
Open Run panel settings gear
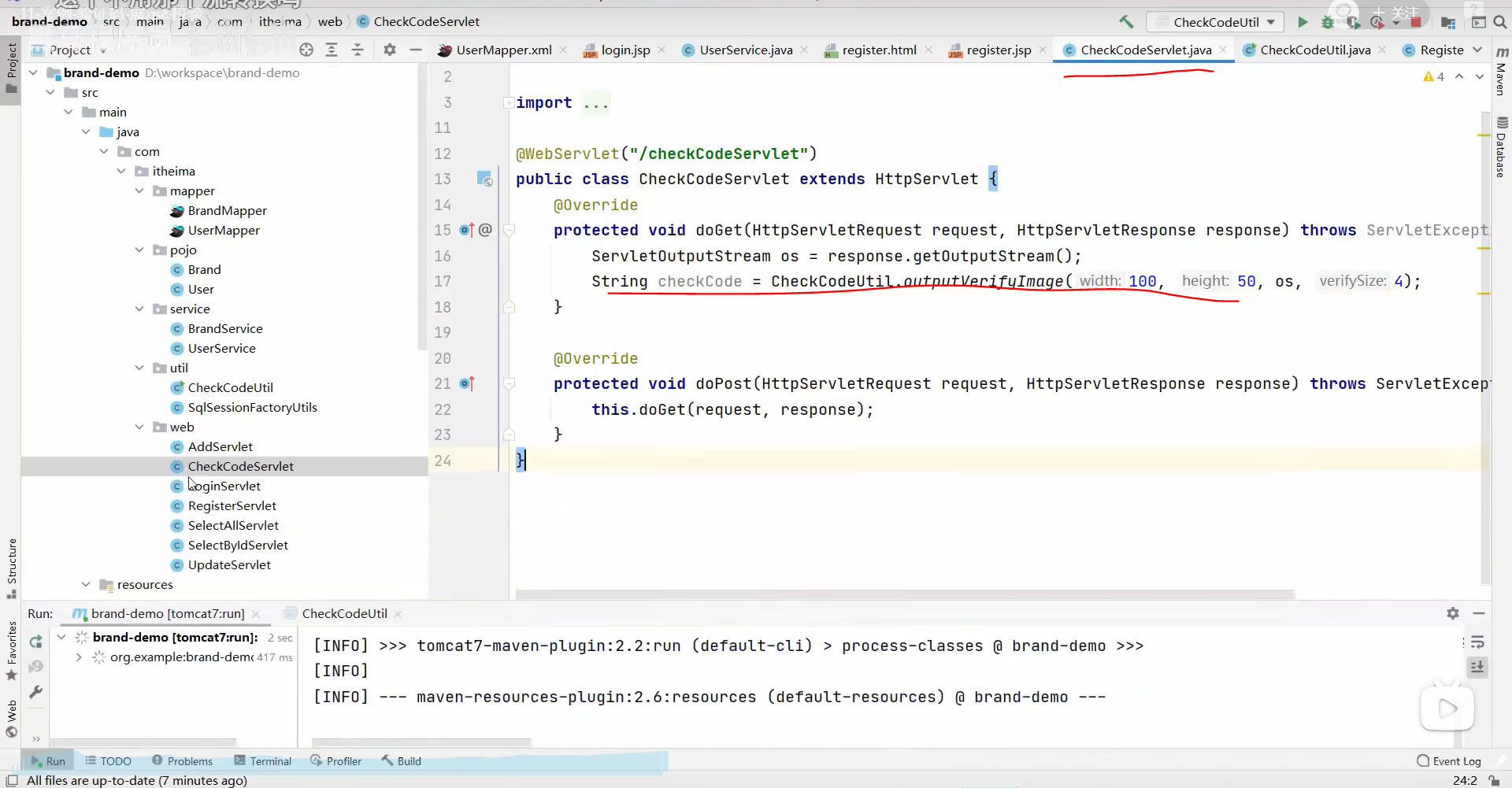point(1453,613)
